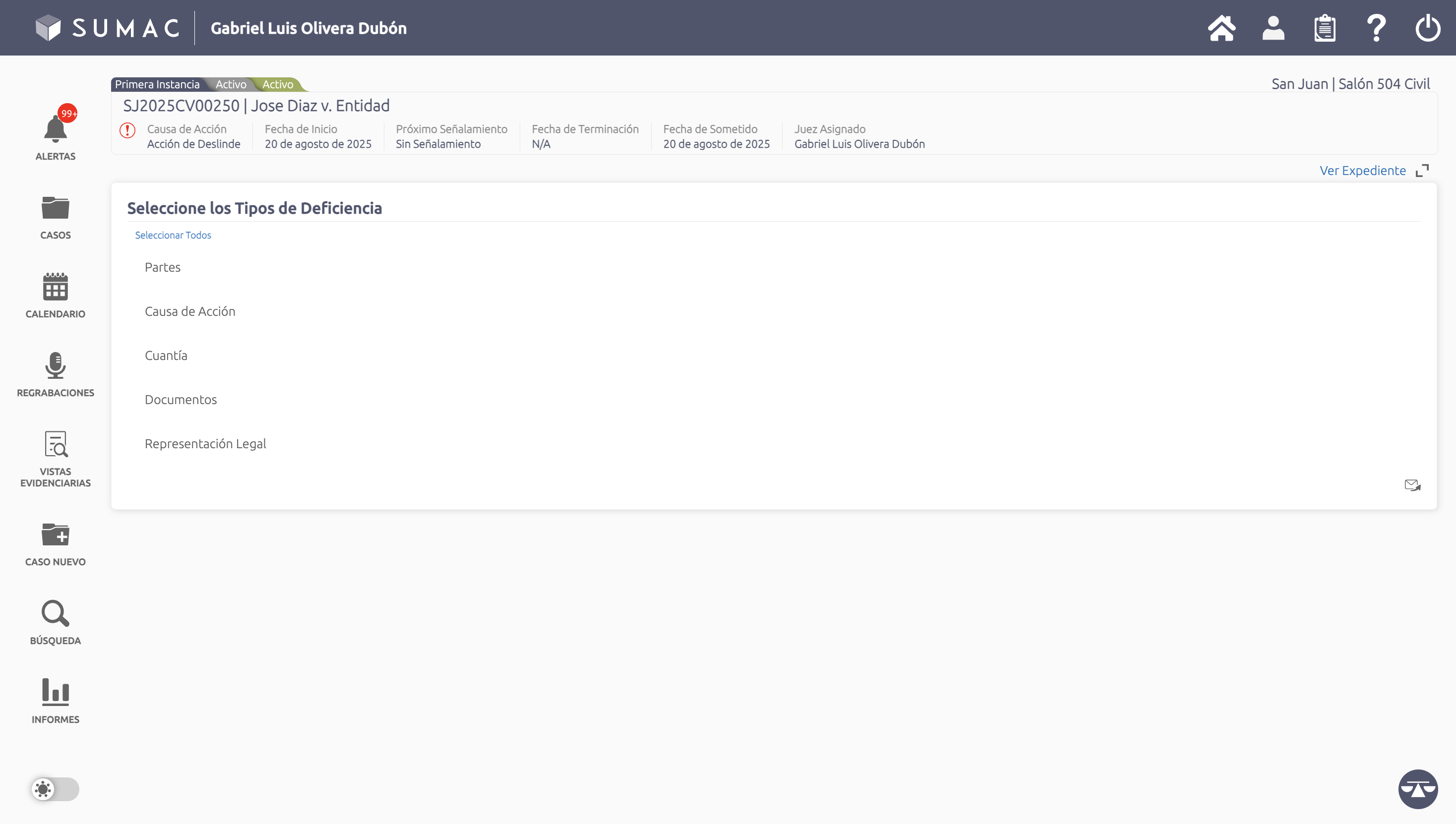Open the Casos folder icon
The height and width of the screenshot is (824, 1456).
pyautogui.click(x=56, y=208)
